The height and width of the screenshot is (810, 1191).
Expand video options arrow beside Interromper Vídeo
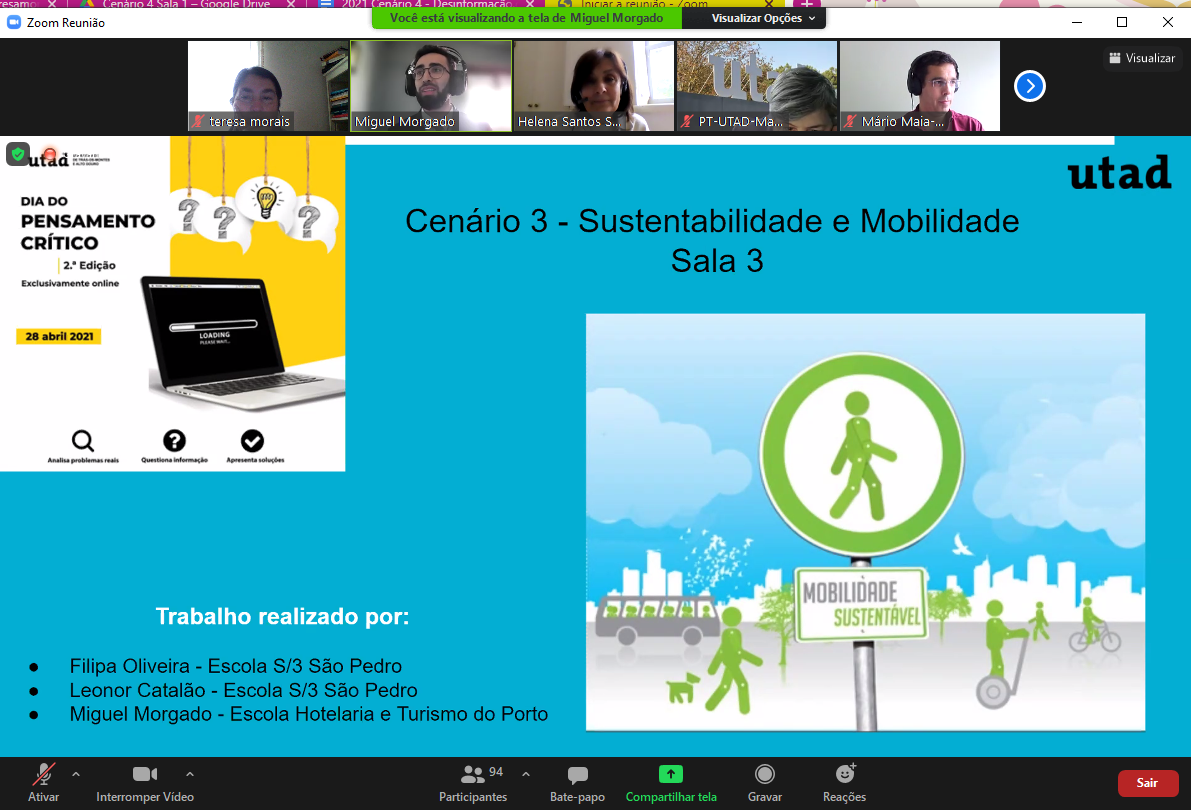190,774
